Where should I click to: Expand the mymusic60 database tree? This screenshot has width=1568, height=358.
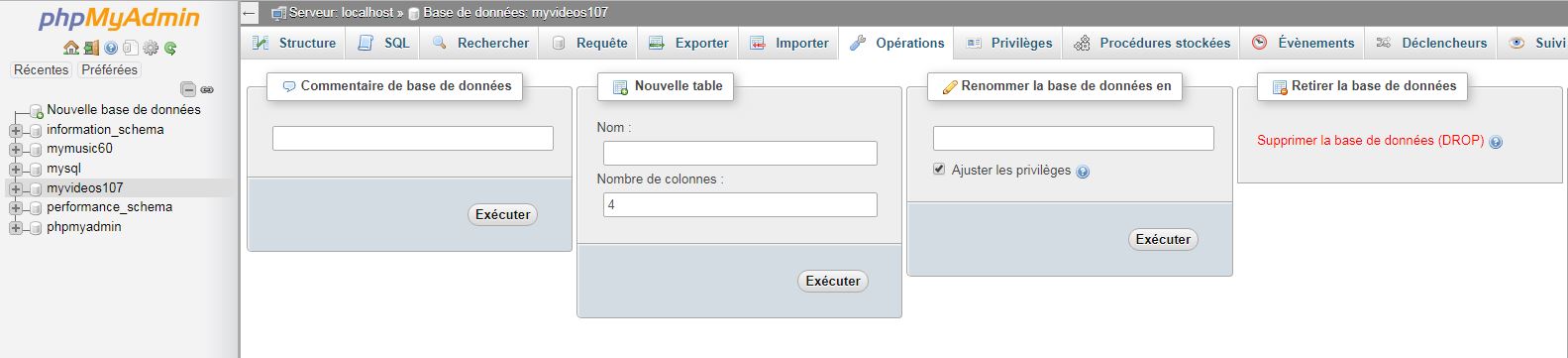click(15, 149)
